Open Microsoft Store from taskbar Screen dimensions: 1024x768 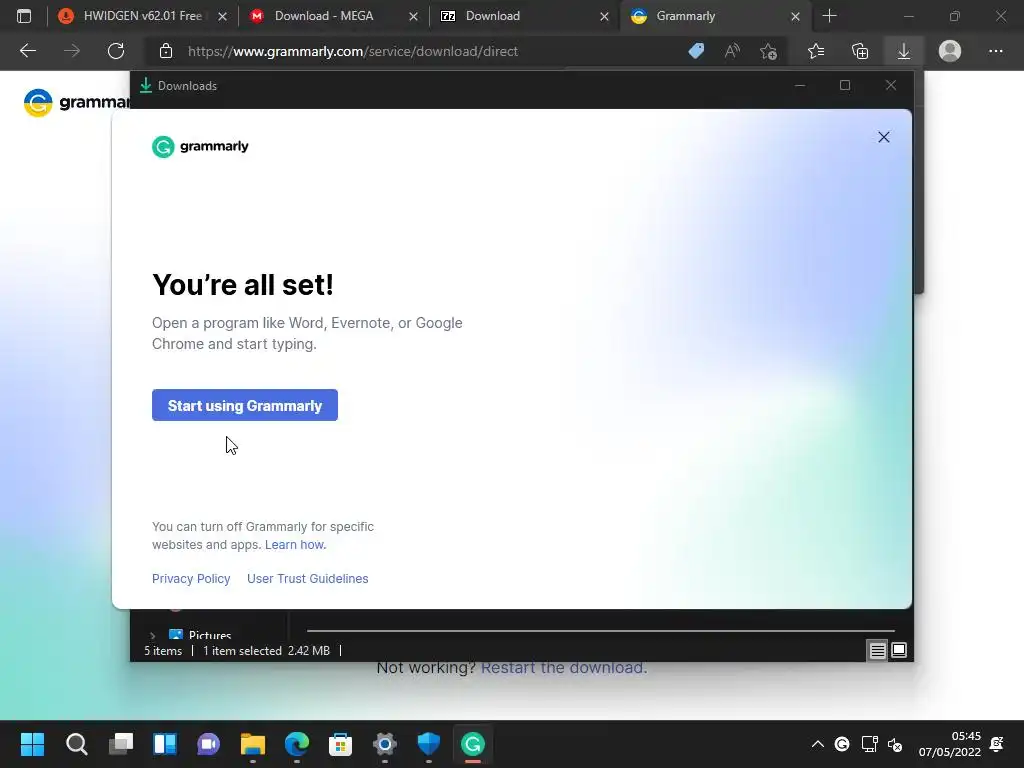point(340,744)
